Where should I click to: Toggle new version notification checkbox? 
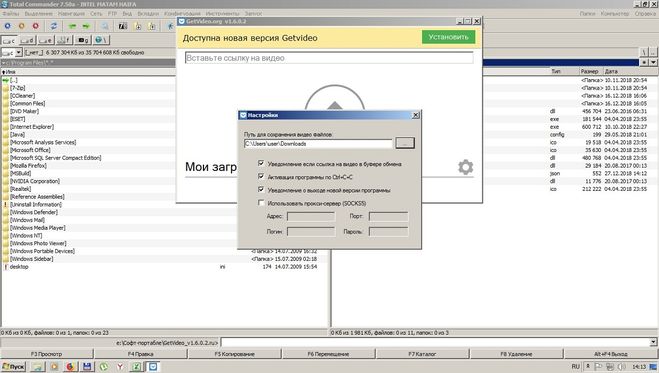pyautogui.click(x=261, y=189)
